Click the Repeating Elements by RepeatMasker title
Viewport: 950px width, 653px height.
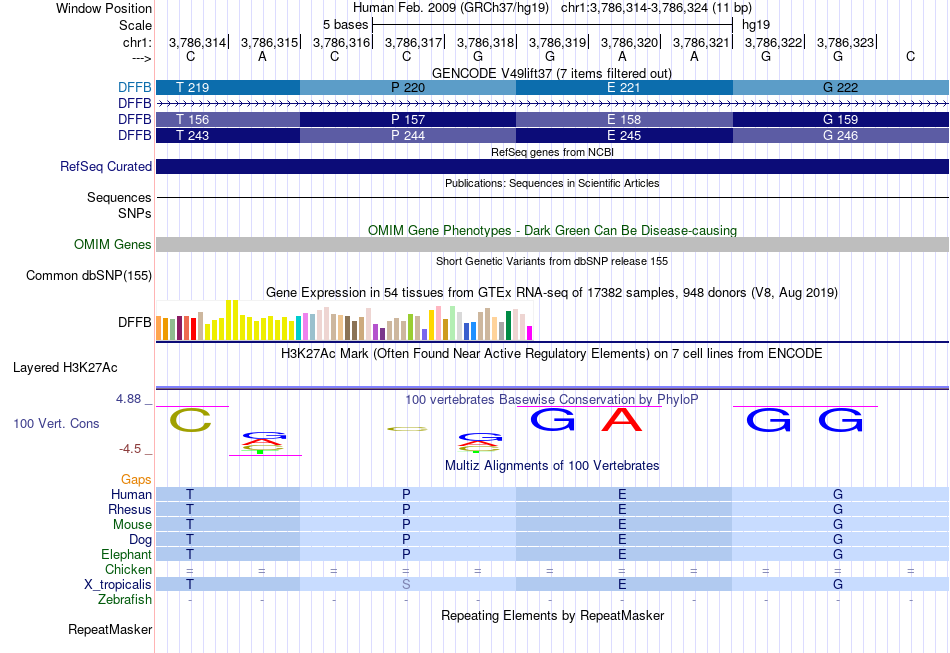553,615
